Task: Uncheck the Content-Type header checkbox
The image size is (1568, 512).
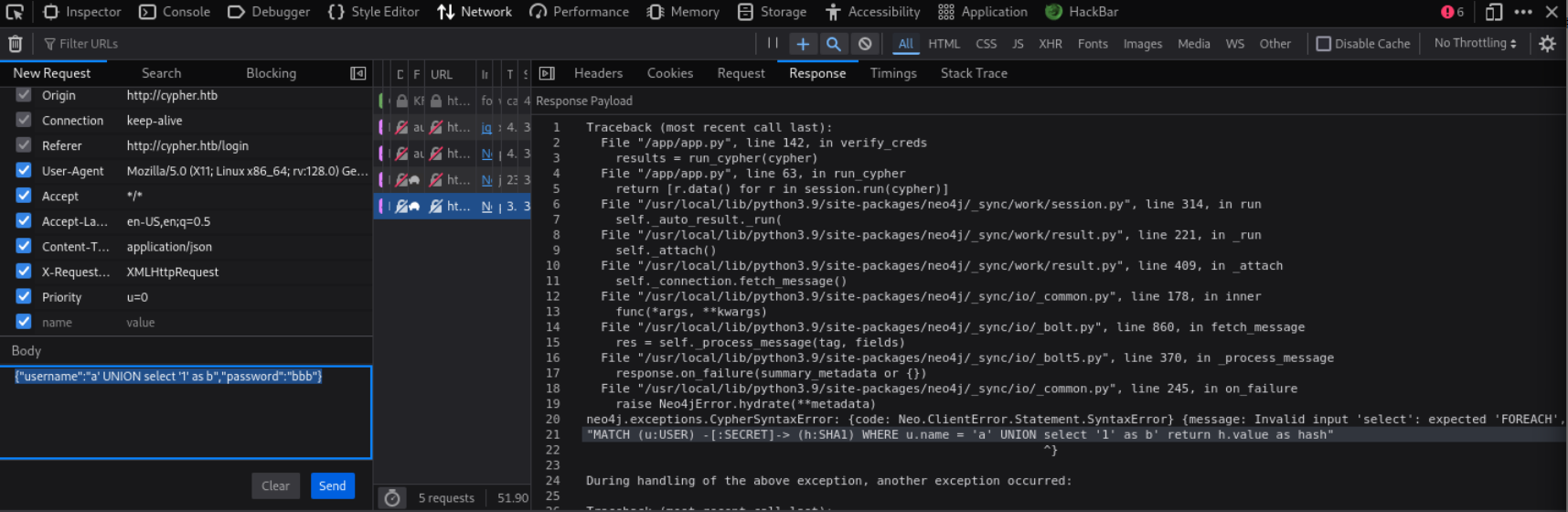Action: point(24,246)
